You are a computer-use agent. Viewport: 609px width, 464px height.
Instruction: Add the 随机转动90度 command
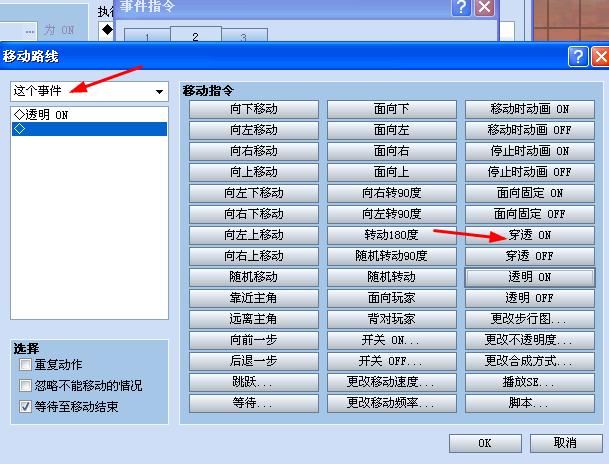coord(392,256)
